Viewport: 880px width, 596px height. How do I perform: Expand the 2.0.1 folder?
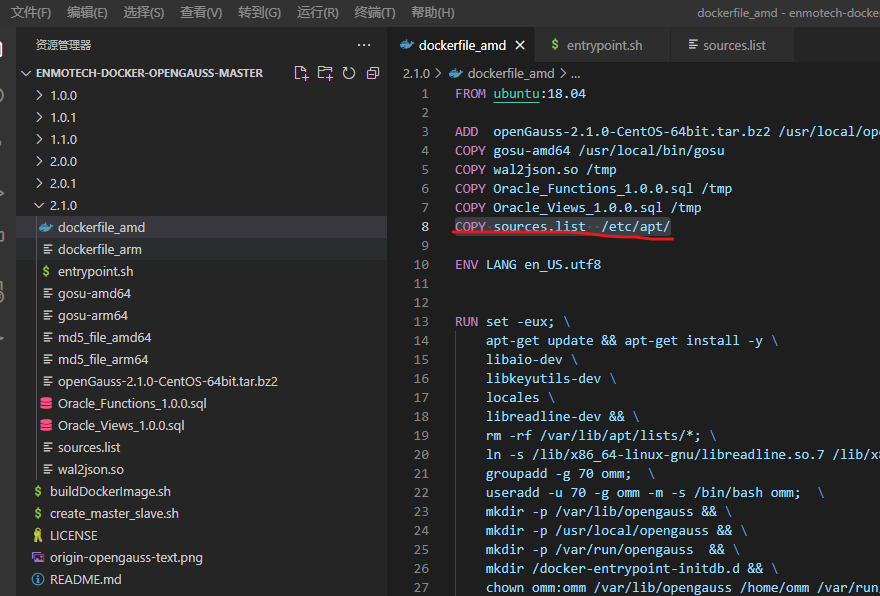pyautogui.click(x=39, y=183)
